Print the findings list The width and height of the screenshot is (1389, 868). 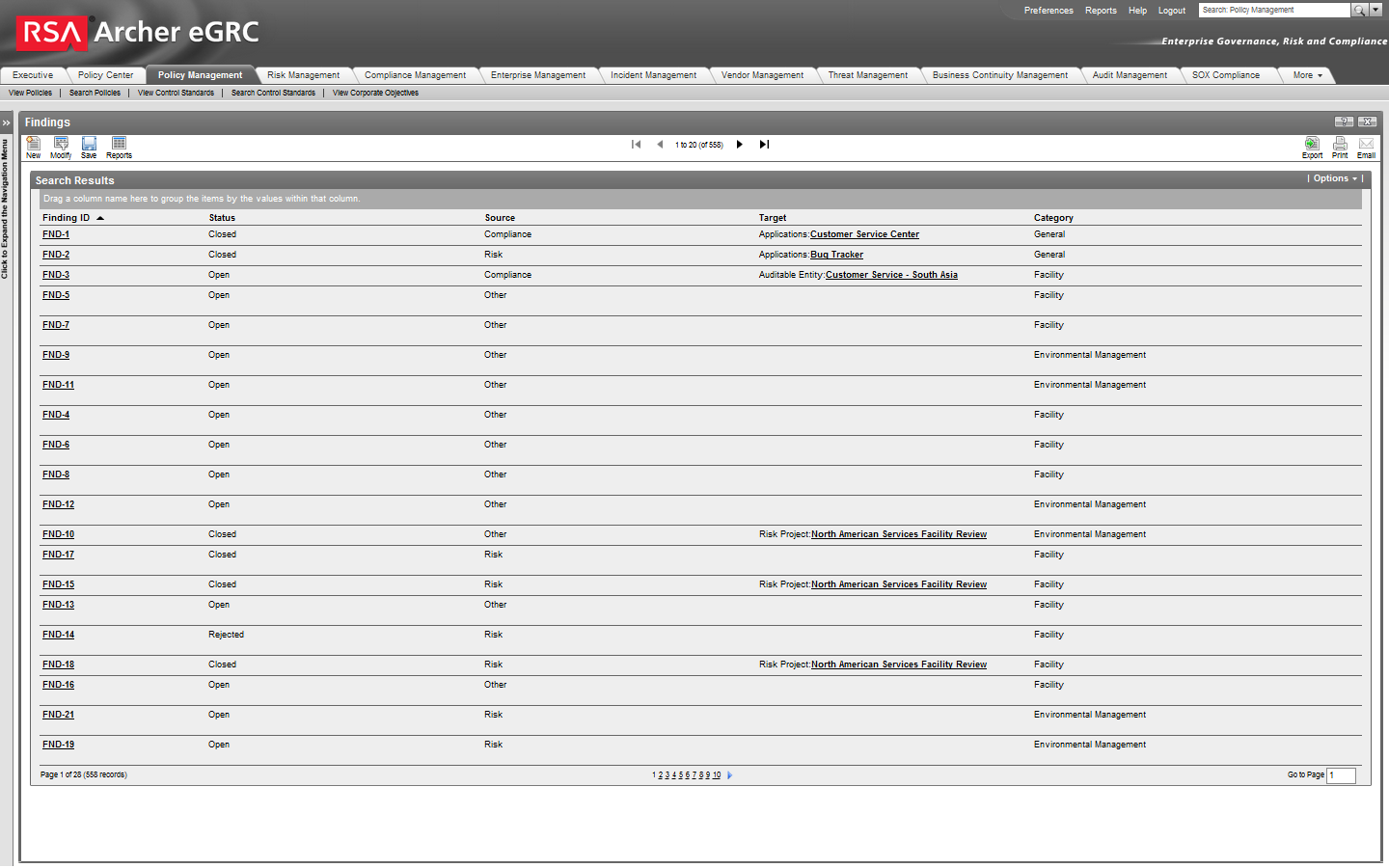pos(1340,147)
